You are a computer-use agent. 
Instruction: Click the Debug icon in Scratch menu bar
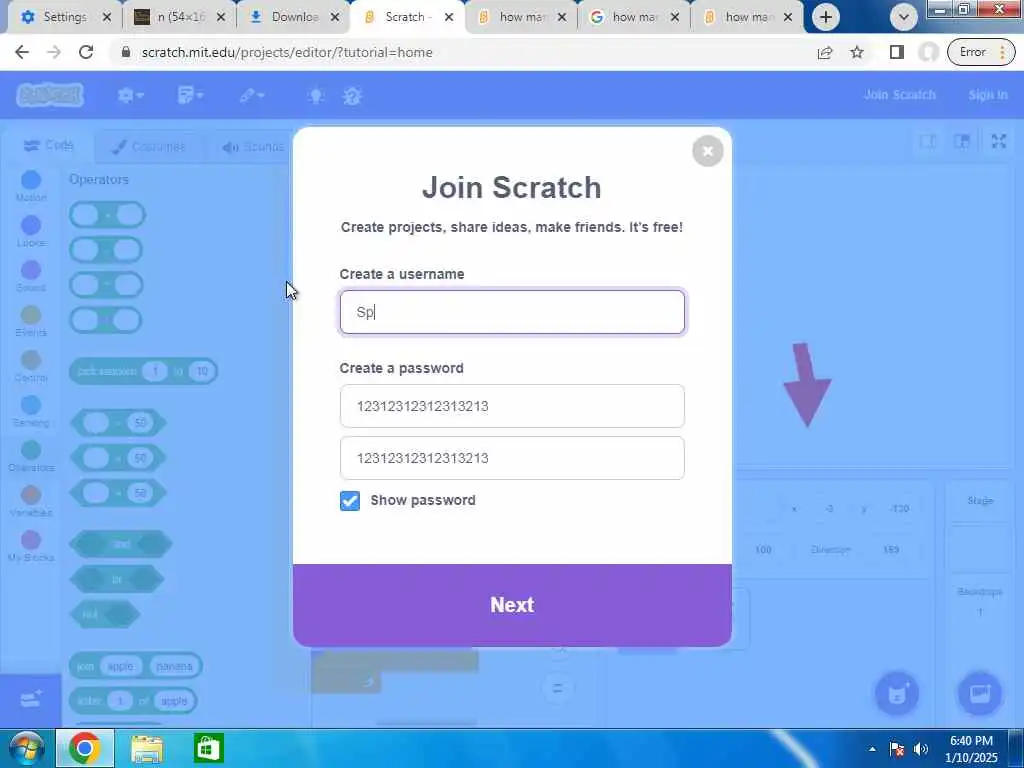[353, 96]
